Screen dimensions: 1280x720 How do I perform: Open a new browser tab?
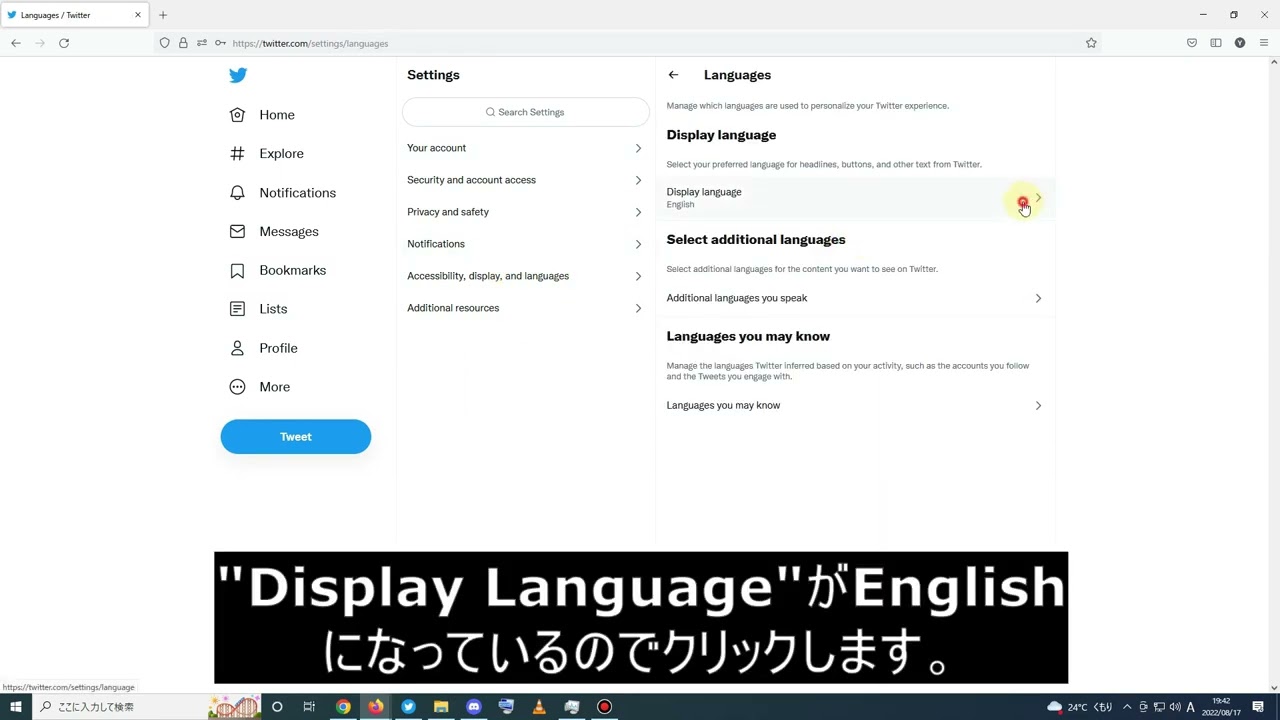[163, 15]
